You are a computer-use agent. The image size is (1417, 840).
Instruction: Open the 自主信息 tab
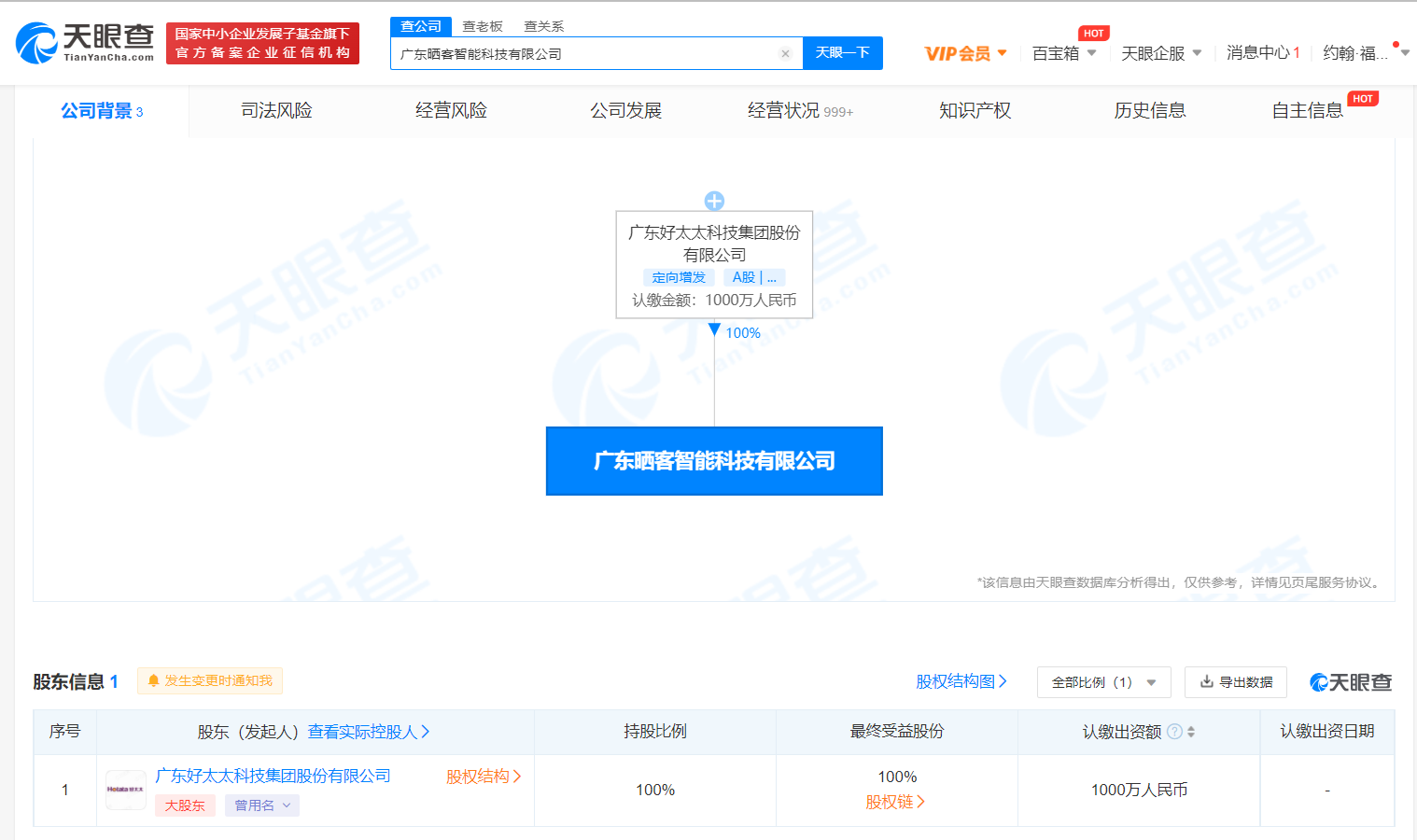point(1307,111)
